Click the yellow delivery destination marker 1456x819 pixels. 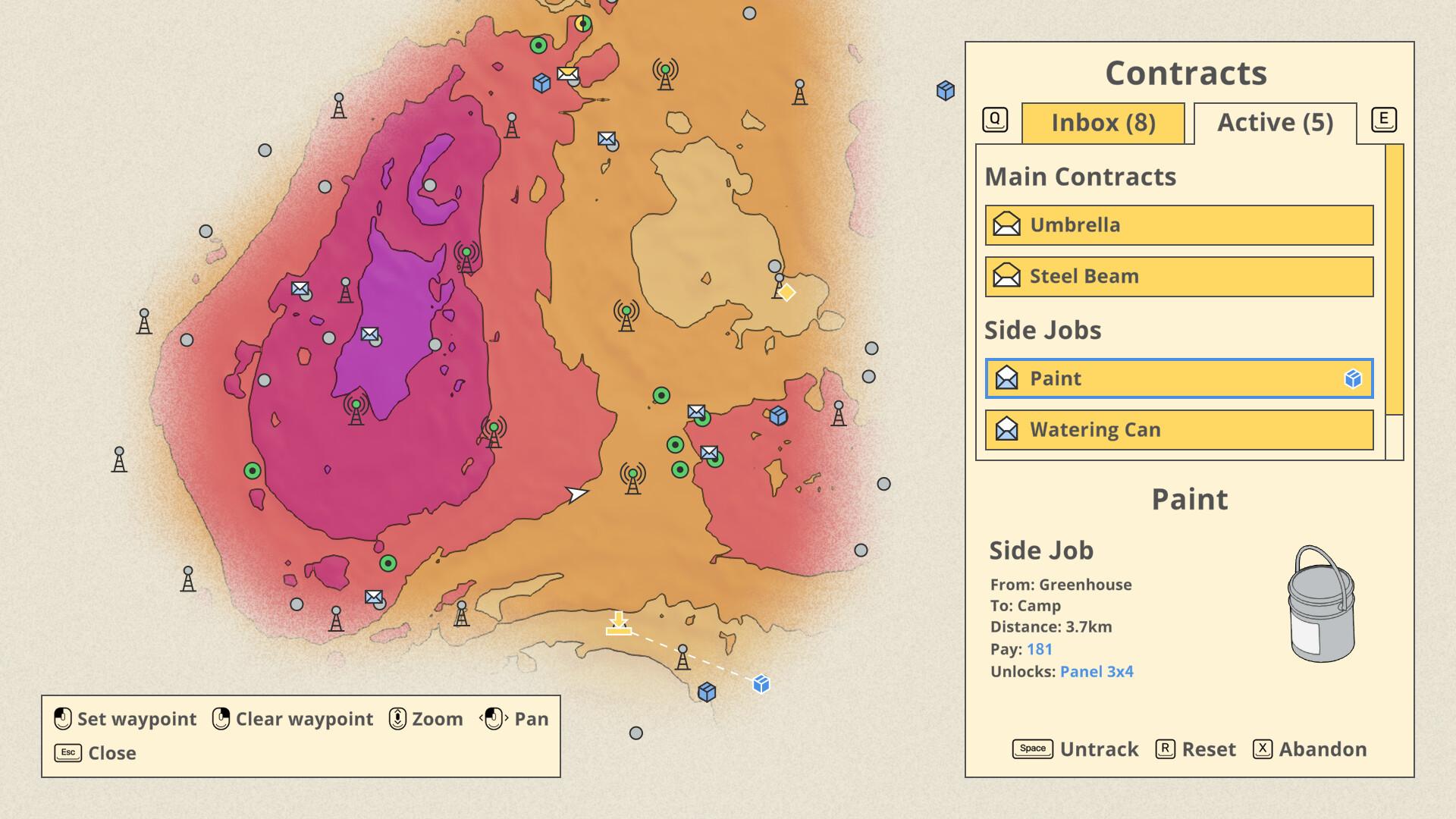click(x=619, y=624)
